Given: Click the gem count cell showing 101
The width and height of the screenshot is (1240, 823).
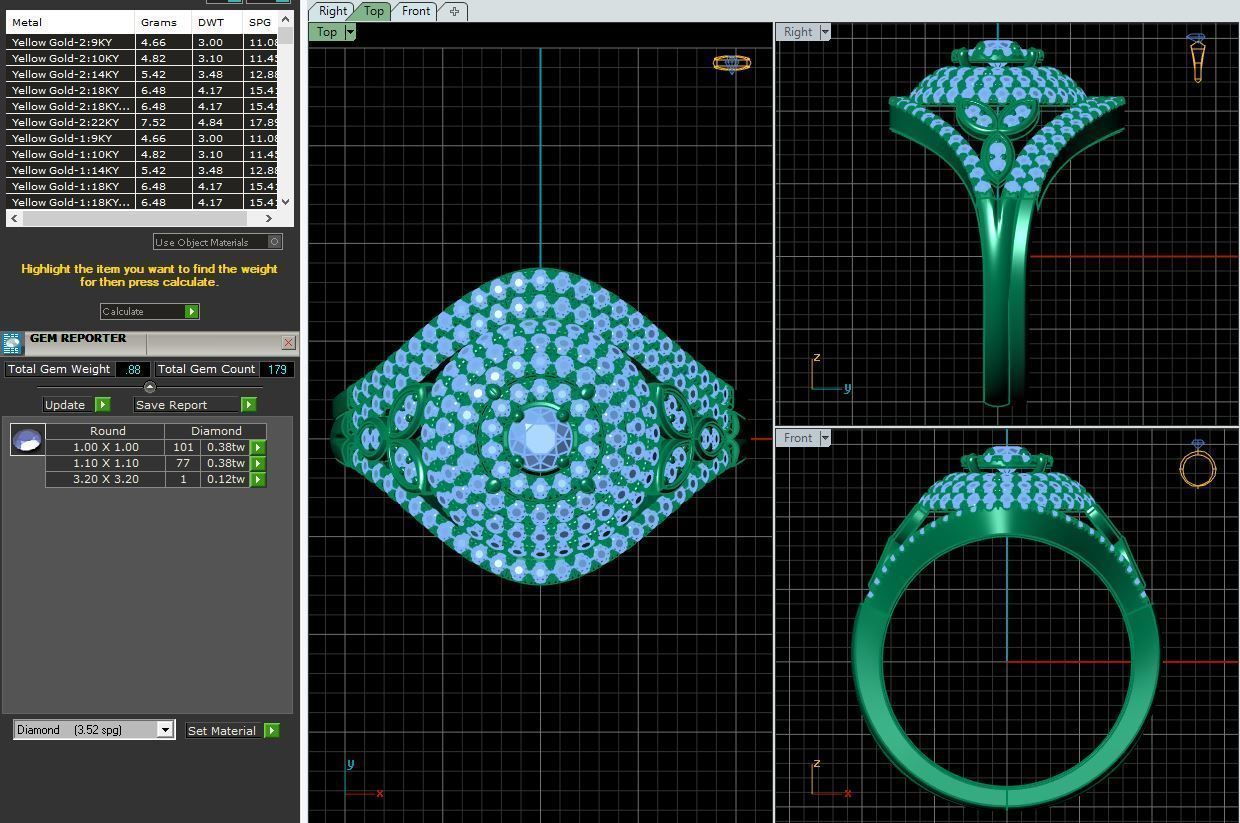Looking at the screenshot, I should click(184, 448).
